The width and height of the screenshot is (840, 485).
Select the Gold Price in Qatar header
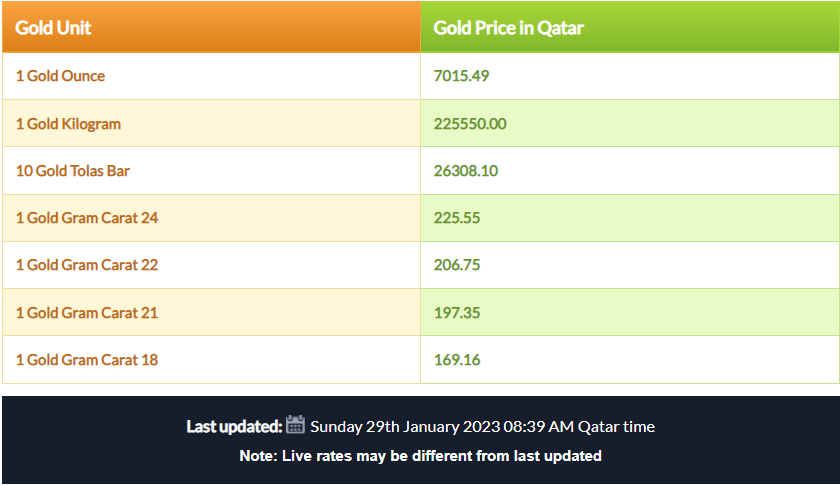(508, 28)
